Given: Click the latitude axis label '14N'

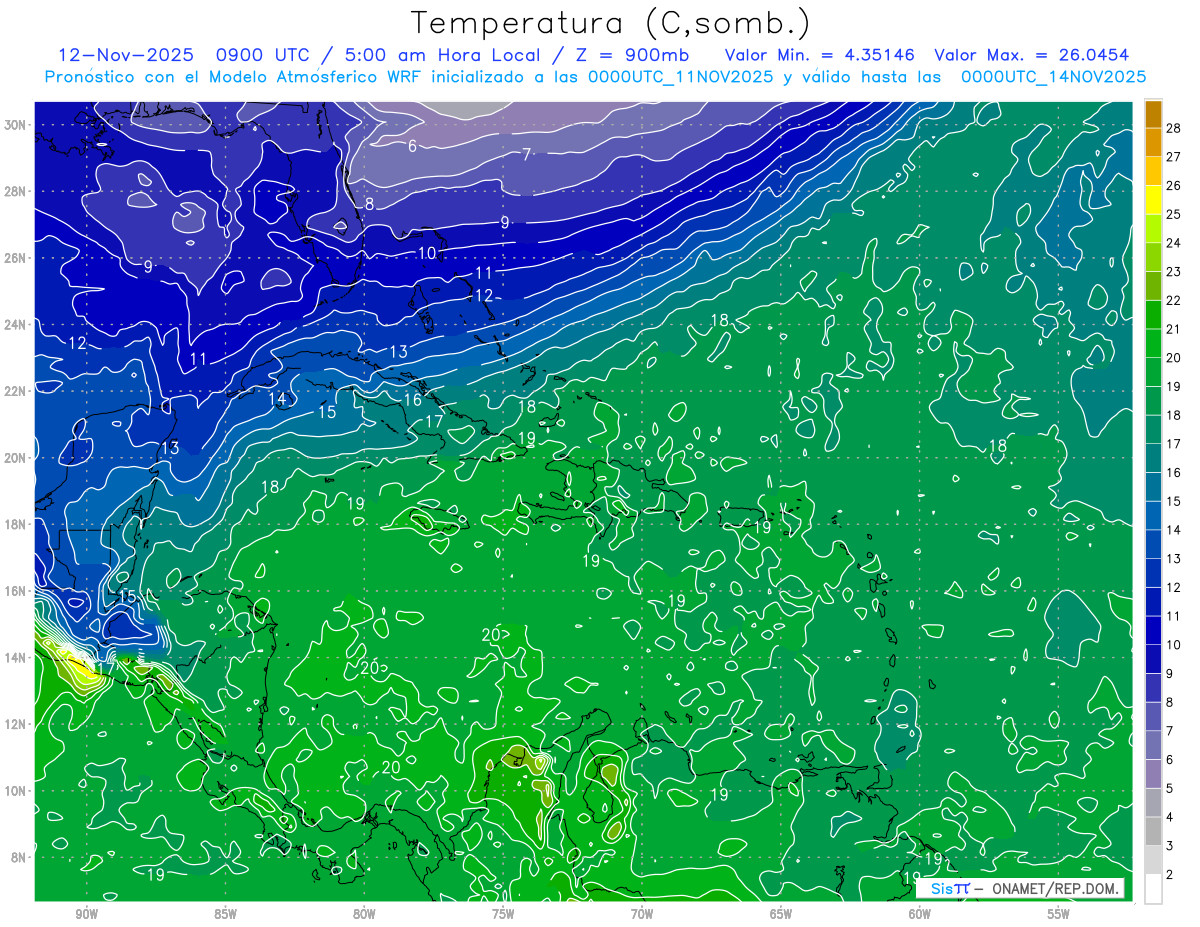Looking at the screenshot, I should [14, 658].
